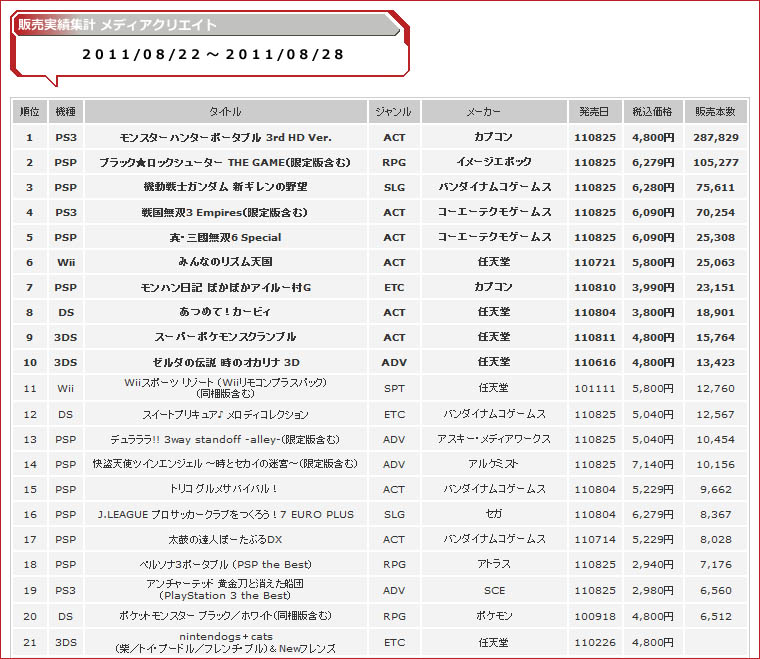Click the ジャンル column header
Image resolution: width=760 pixels, height=659 pixels.
point(394,111)
